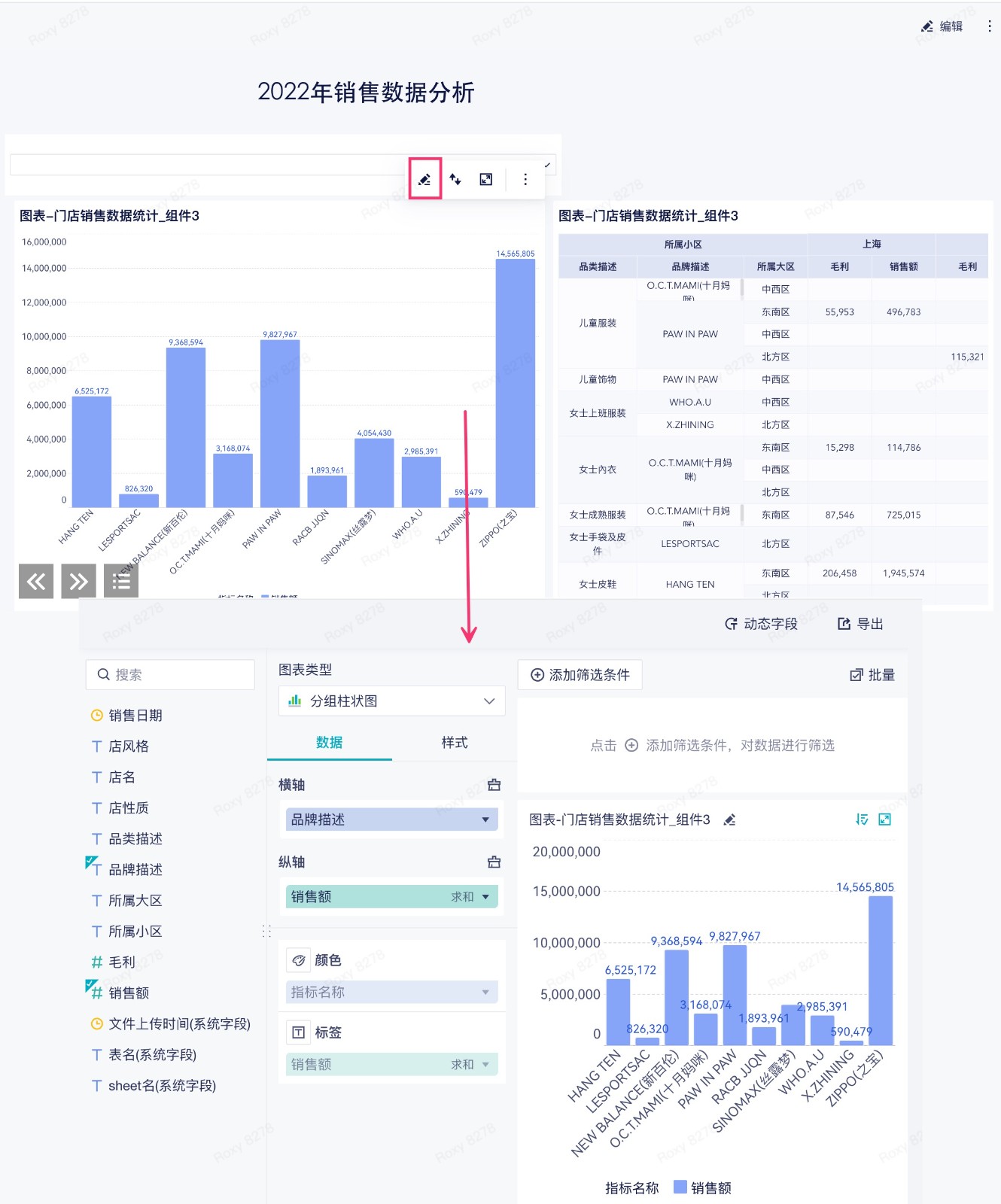Click the 编辑 edit button at top
Image resolution: width=1001 pixels, height=1204 pixels.
(x=942, y=26)
